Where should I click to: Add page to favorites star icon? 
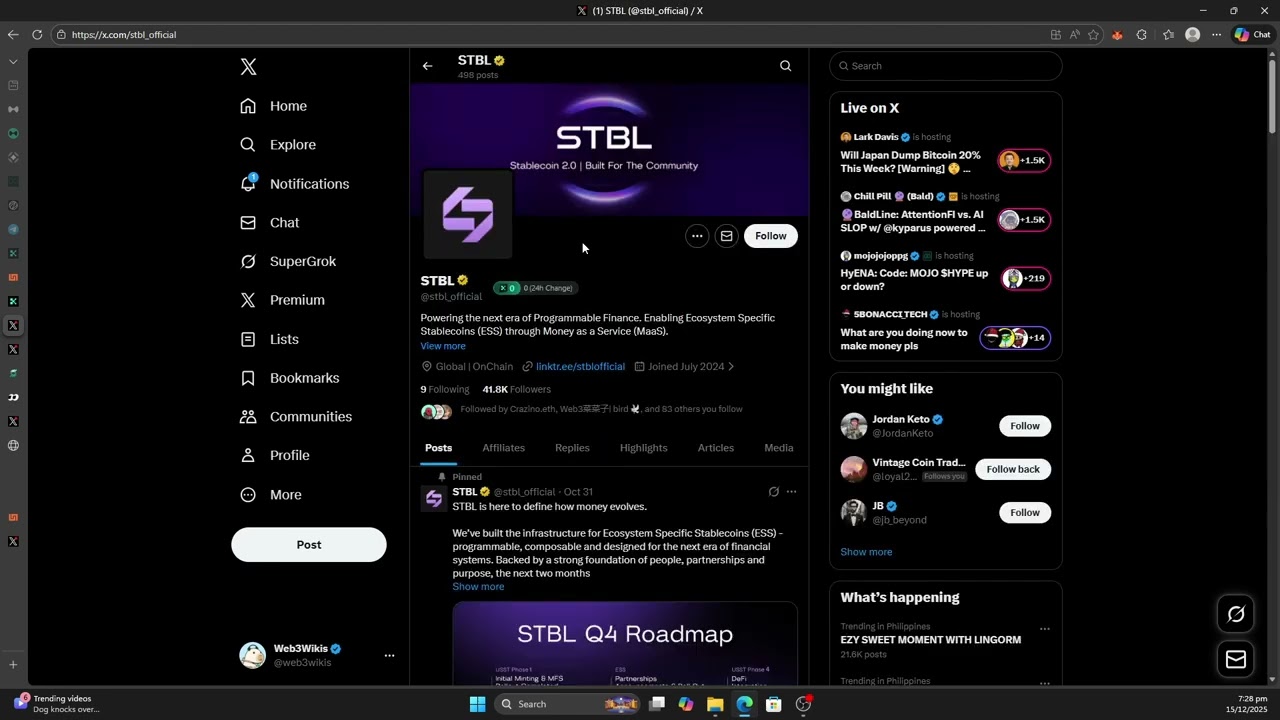click(x=1093, y=34)
